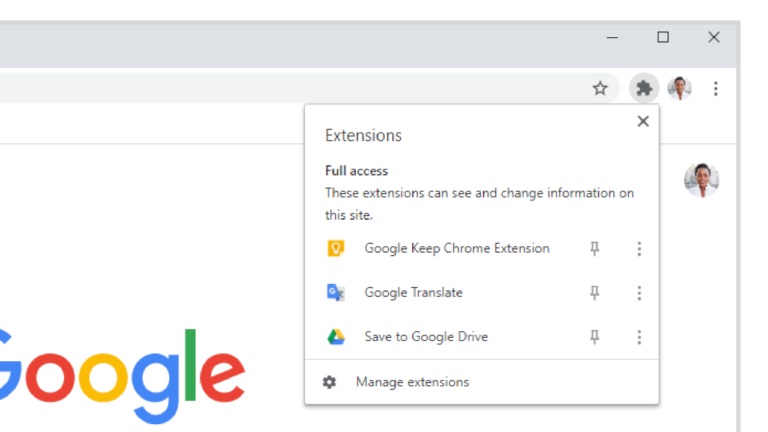Click the Google logo on the page
The width and height of the screenshot is (768, 432).
[122, 377]
